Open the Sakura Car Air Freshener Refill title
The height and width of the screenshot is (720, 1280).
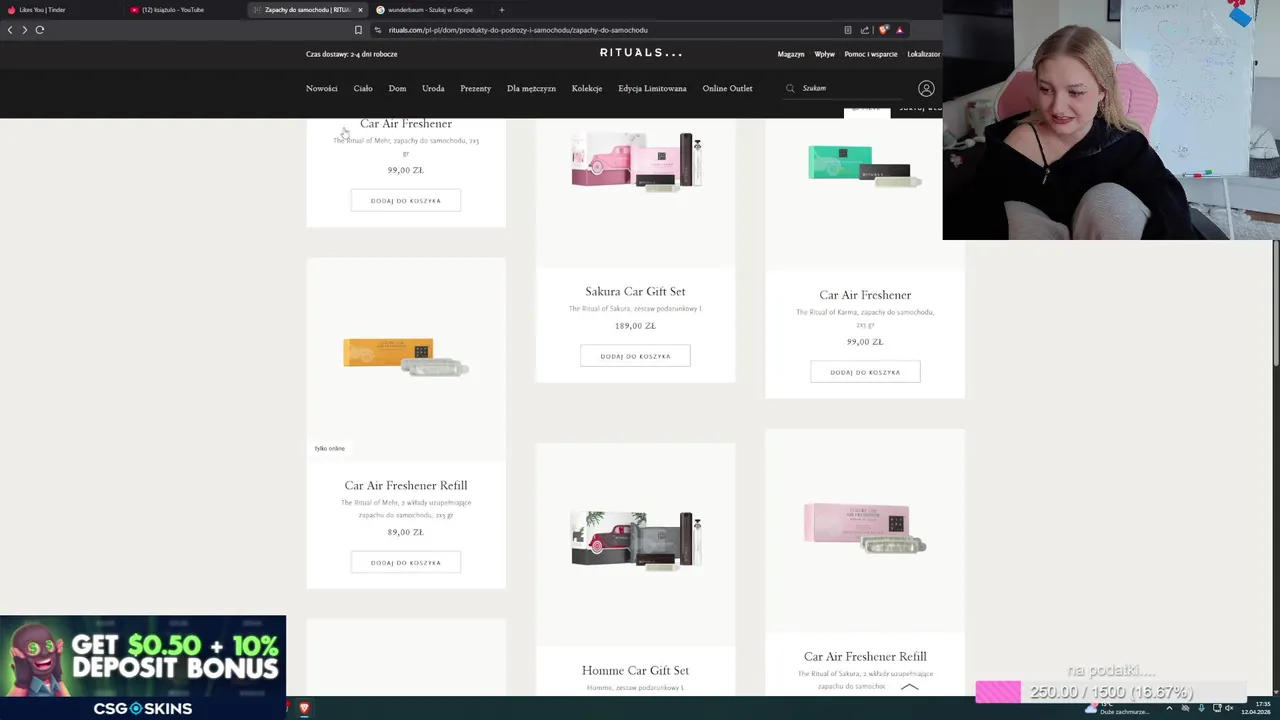pyautogui.click(x=865, y=656)
